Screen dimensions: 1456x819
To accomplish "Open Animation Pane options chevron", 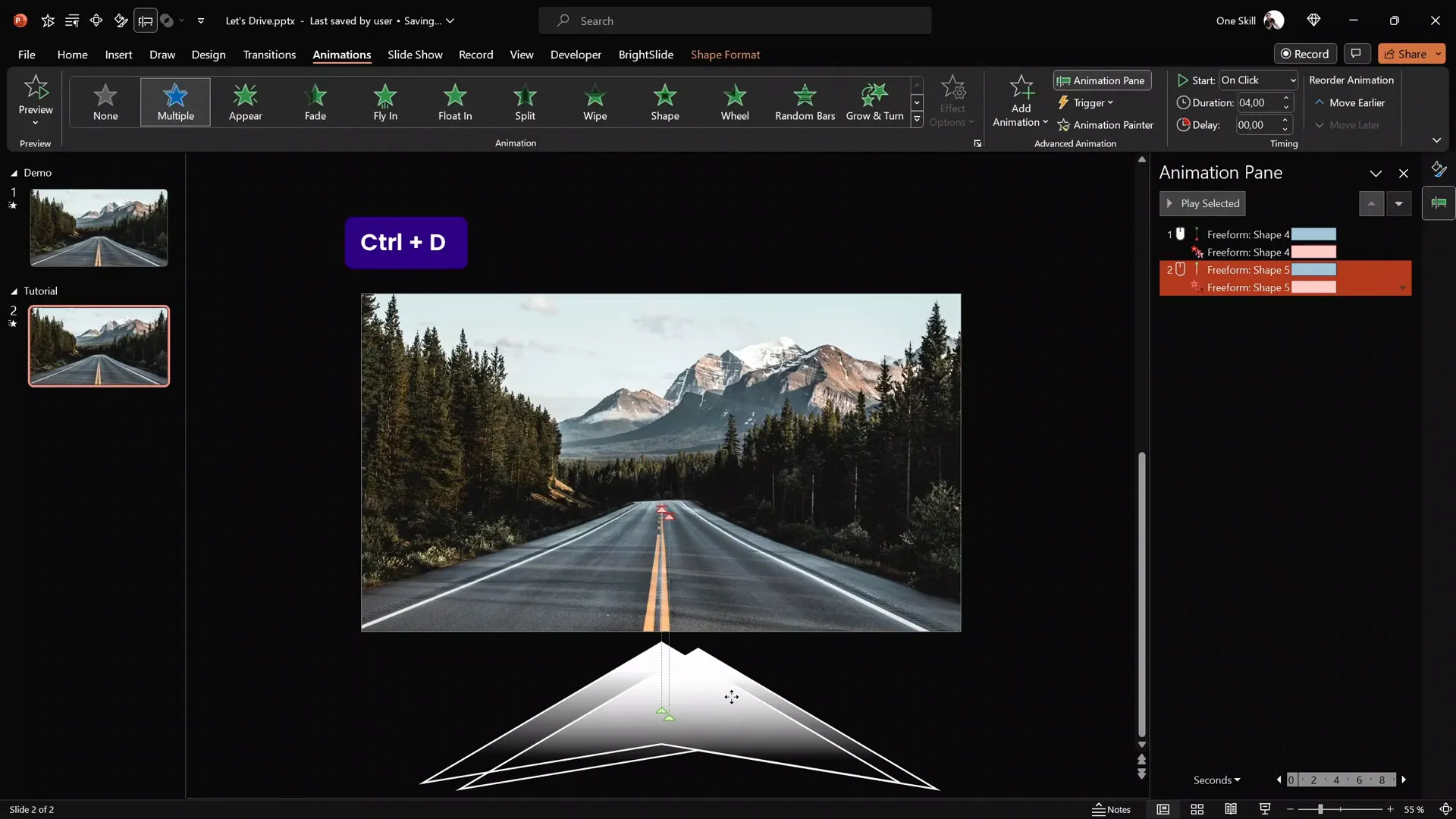I will [1376, 173].
